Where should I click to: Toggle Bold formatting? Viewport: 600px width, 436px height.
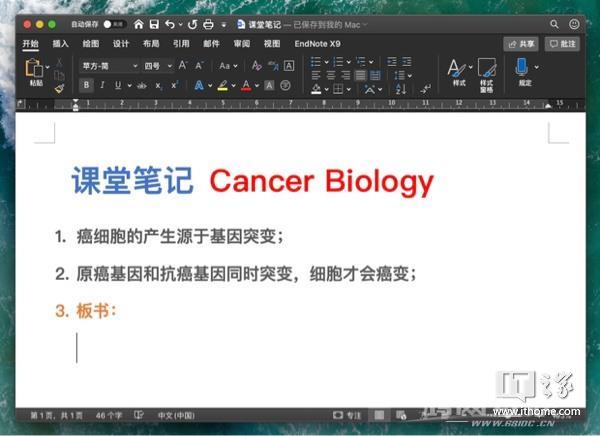pyautogui.click(x=86, y=85)
